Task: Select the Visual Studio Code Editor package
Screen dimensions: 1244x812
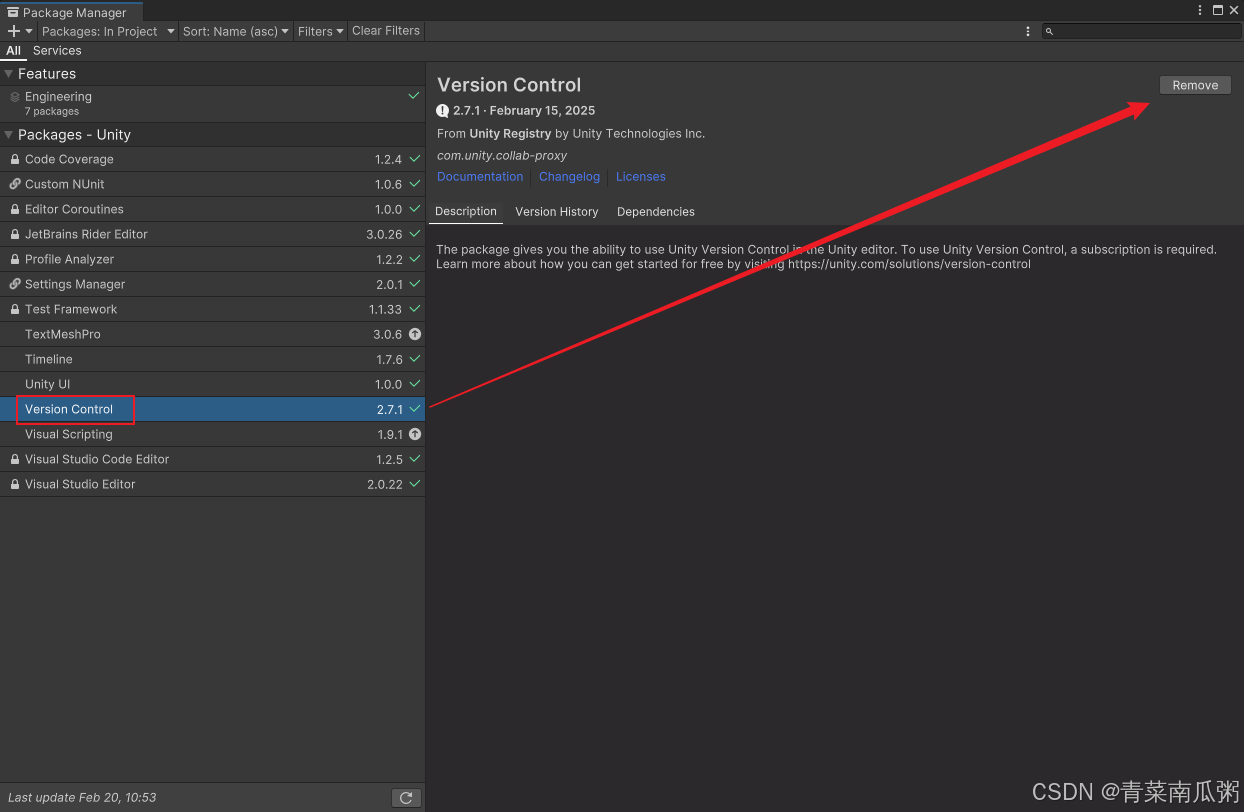Action: [x=212, y=459]
